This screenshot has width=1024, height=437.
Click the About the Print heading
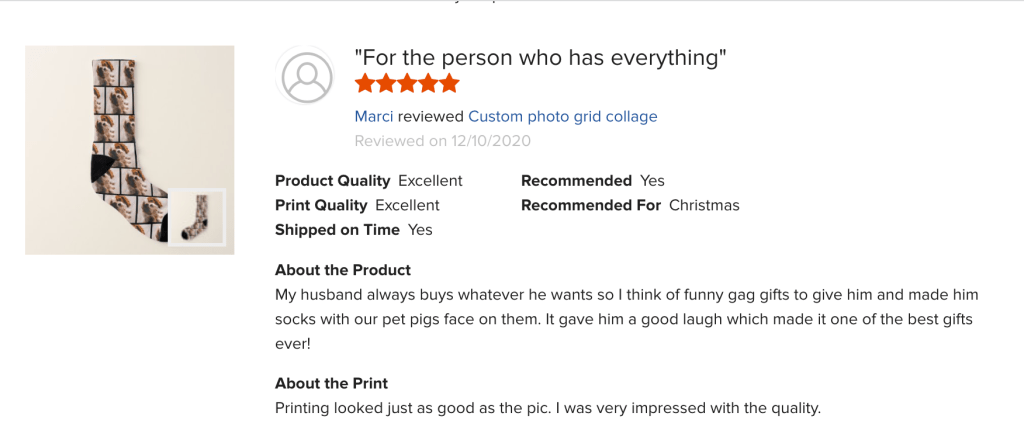(x=331, y=383)
